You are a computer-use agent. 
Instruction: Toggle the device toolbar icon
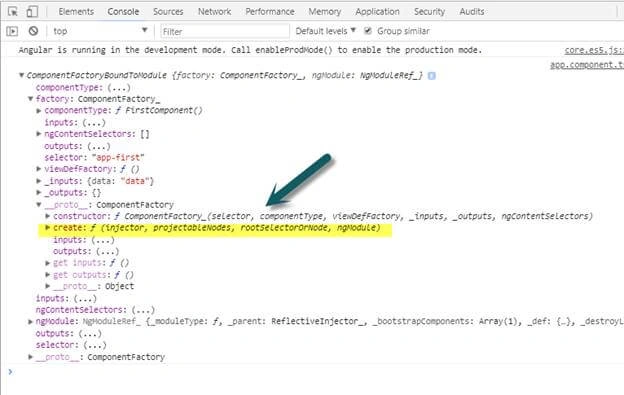point(32,12)
